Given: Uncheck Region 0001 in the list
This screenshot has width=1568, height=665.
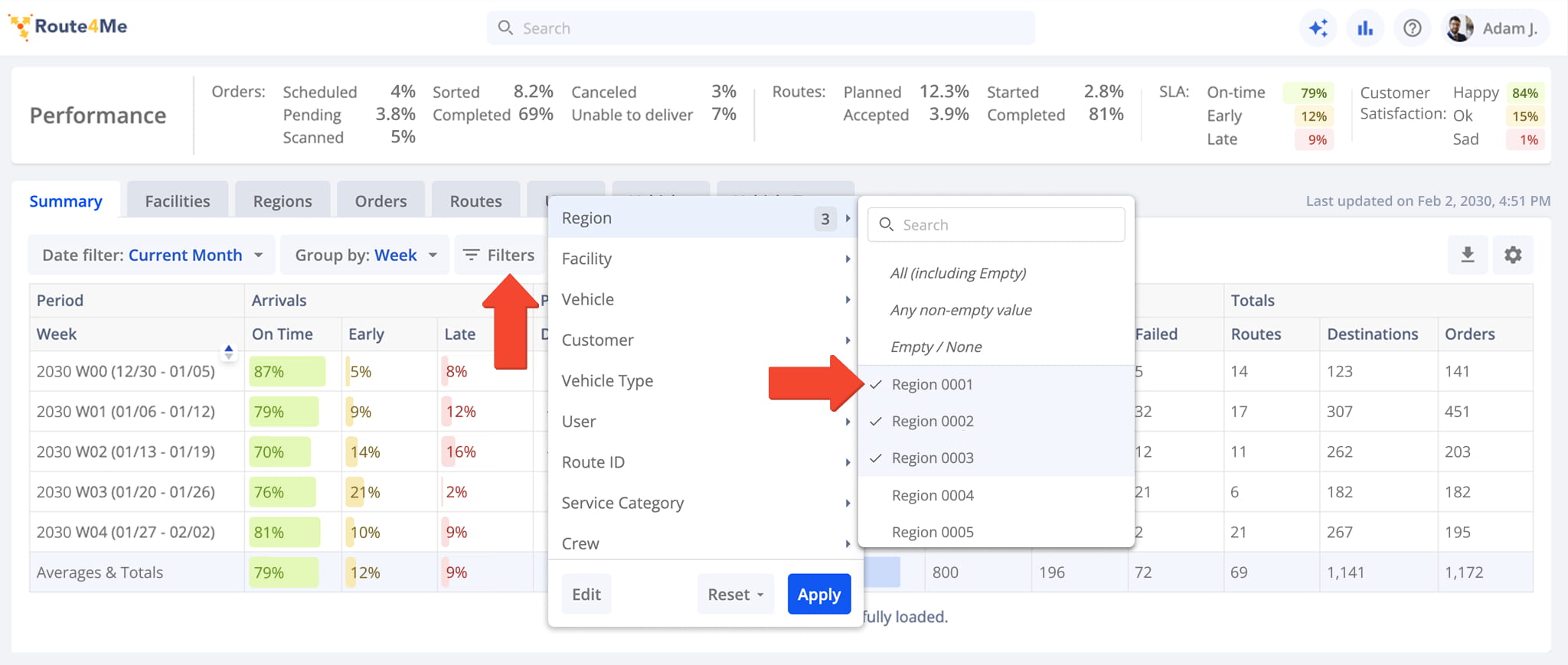Looking at the screenshot, I should 996,384.
